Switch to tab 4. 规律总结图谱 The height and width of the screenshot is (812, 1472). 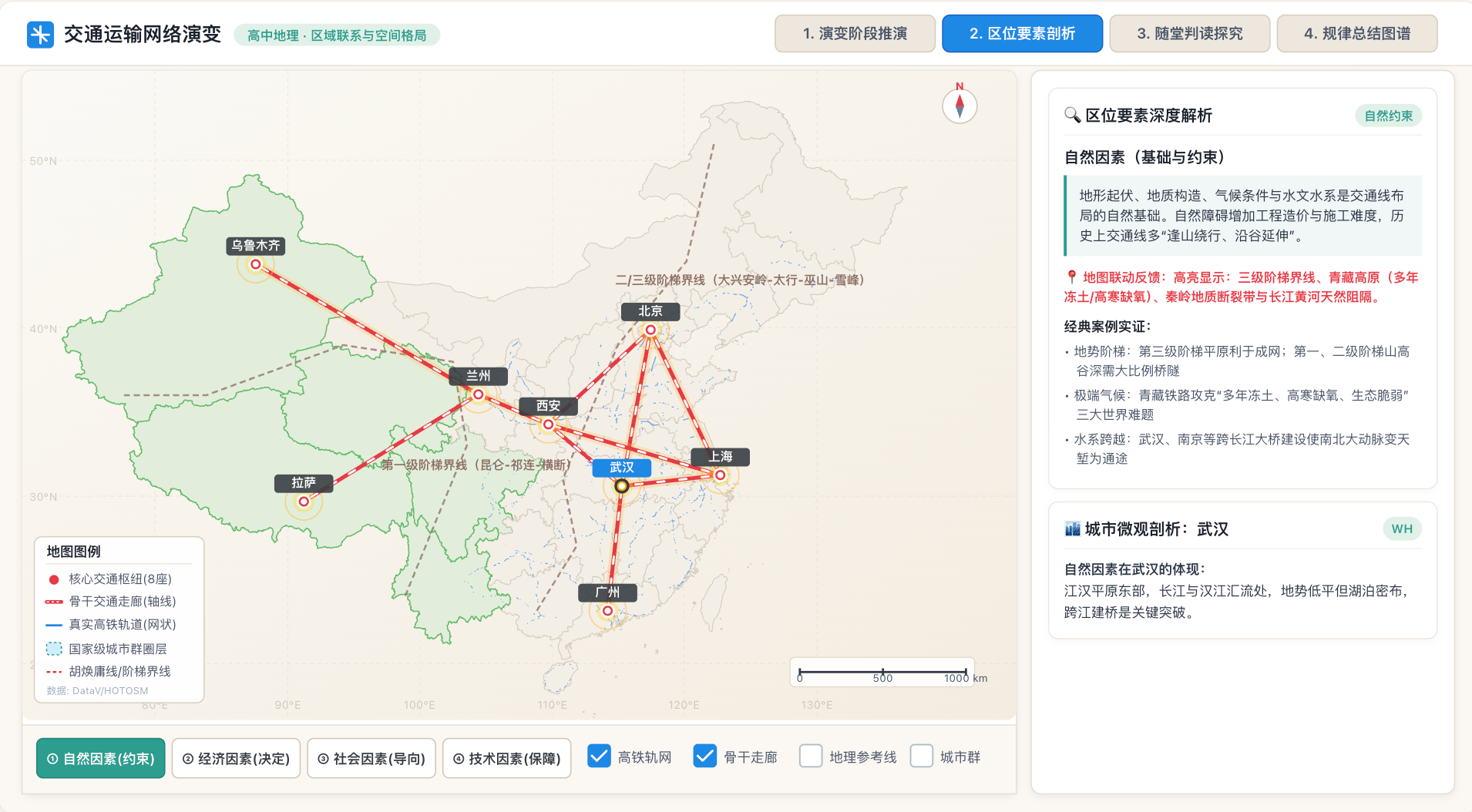(1356, 34)
